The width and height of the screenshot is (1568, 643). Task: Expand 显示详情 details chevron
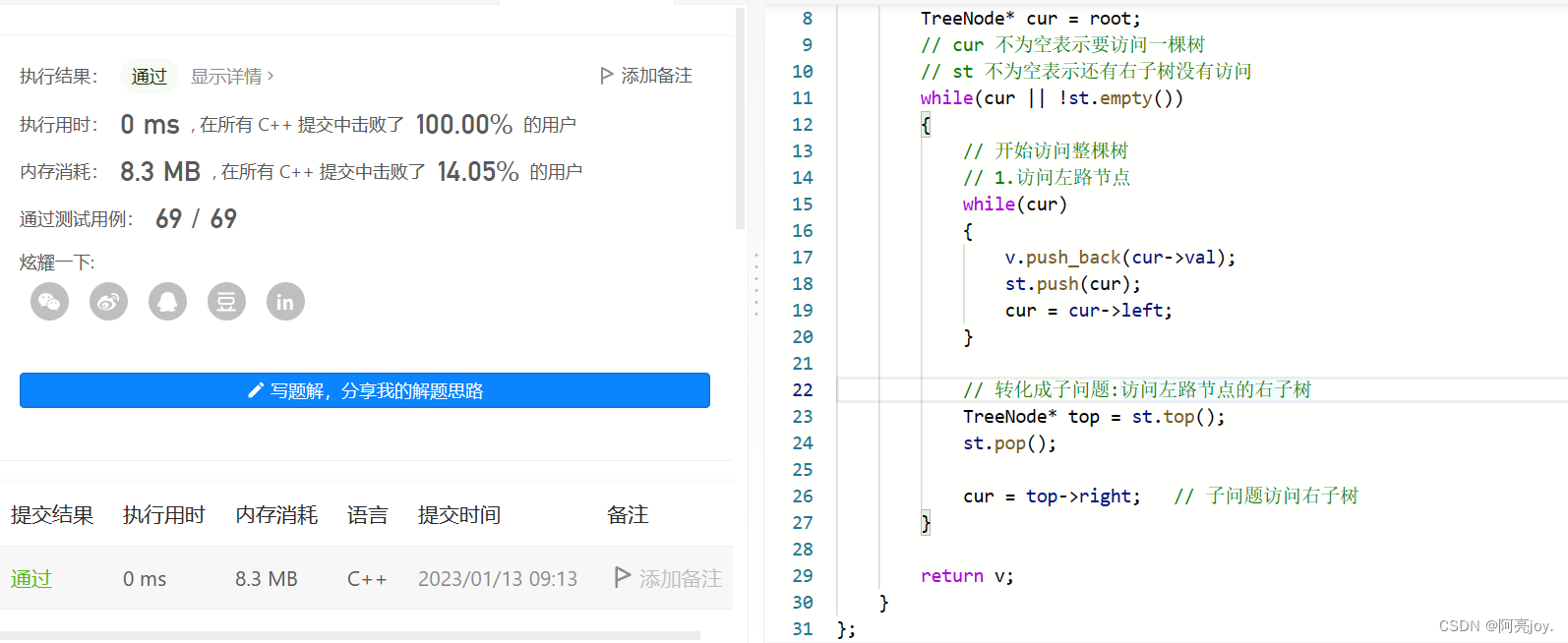pos(271,76)
